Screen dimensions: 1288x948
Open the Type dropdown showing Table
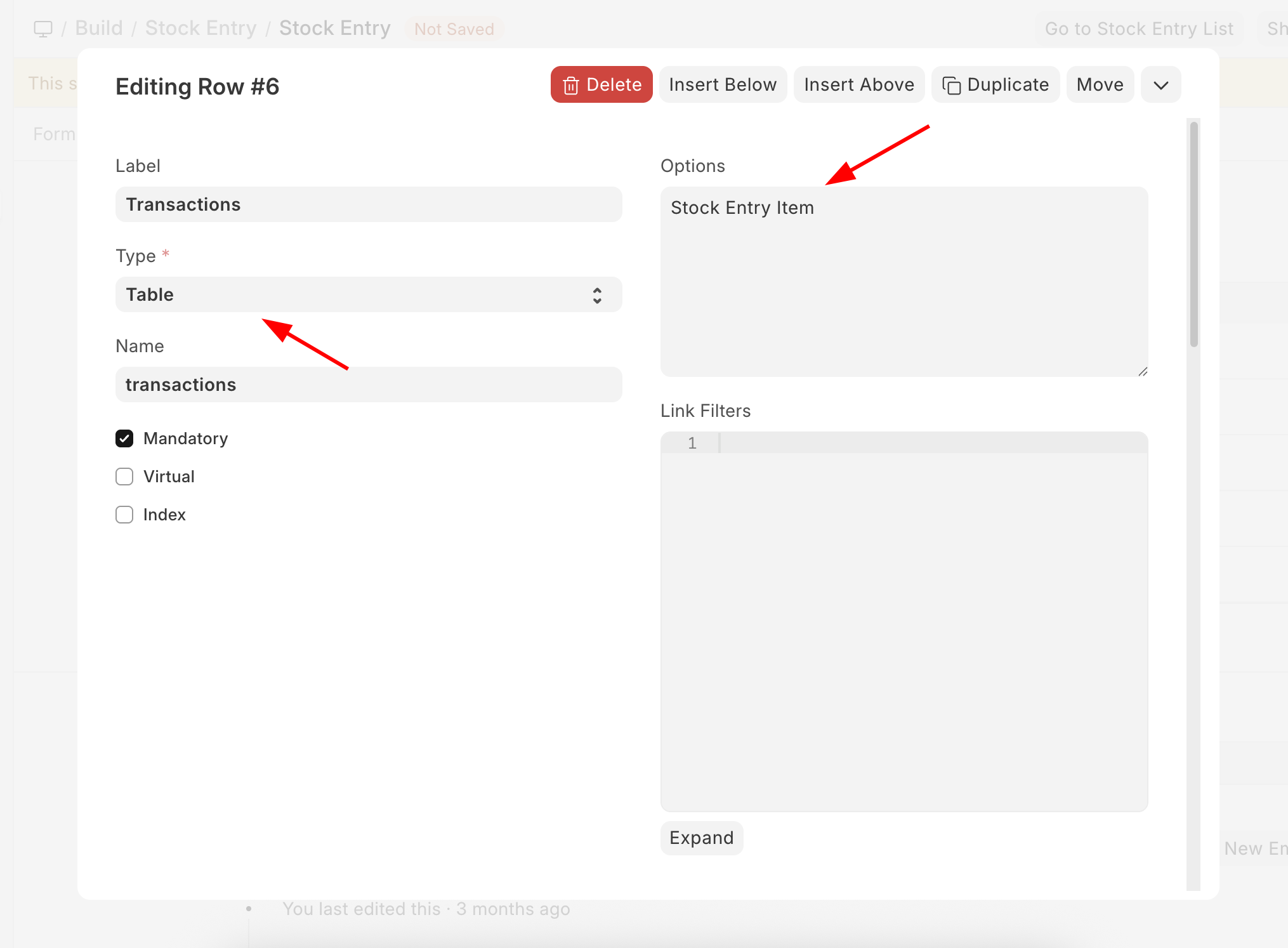(x=355, y=294)
